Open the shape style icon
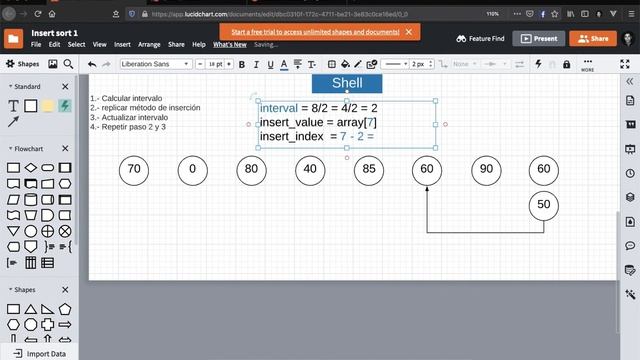 pos(371,64)
